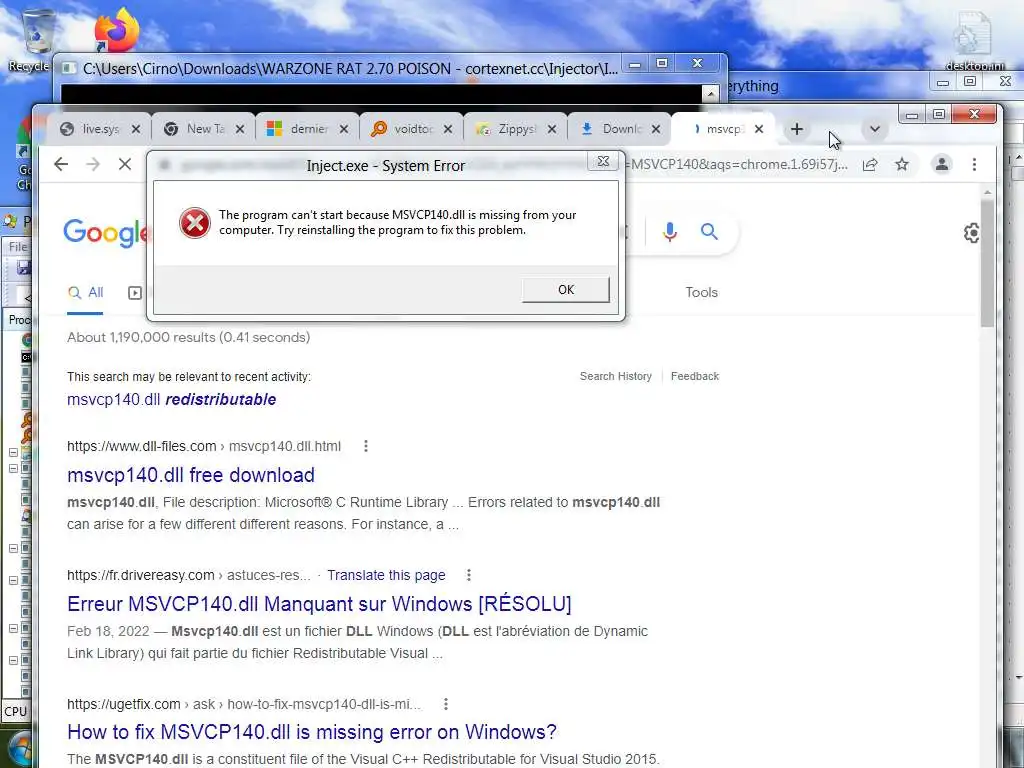
Task: Close the active msvcp tab
Action: tap(759, 129)
